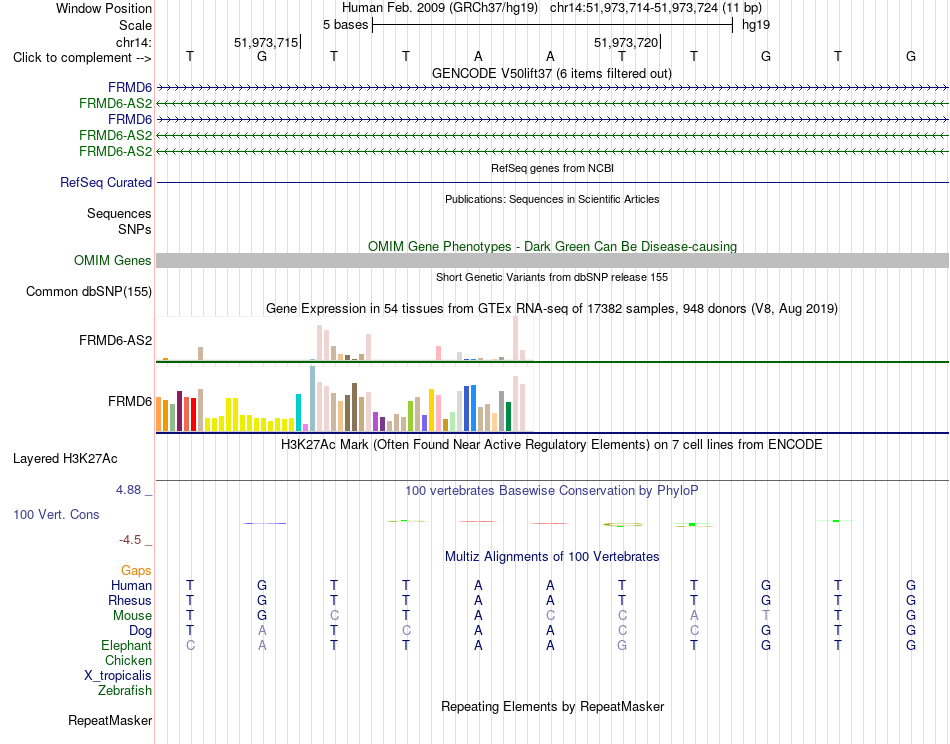Click the RefSeq Curated intron line
Screen dimensions: 950x744
pos(552,182)
